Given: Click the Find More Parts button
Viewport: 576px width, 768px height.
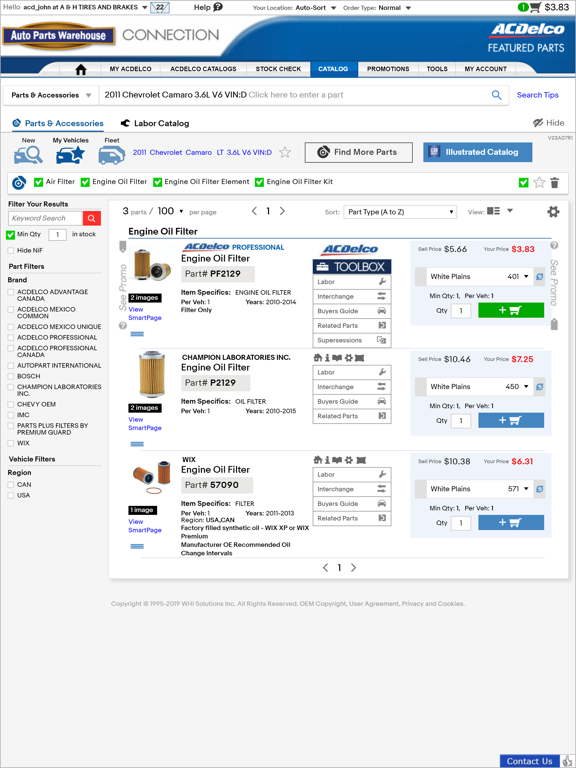Looking at the screenshot, I should pos(359,152).
